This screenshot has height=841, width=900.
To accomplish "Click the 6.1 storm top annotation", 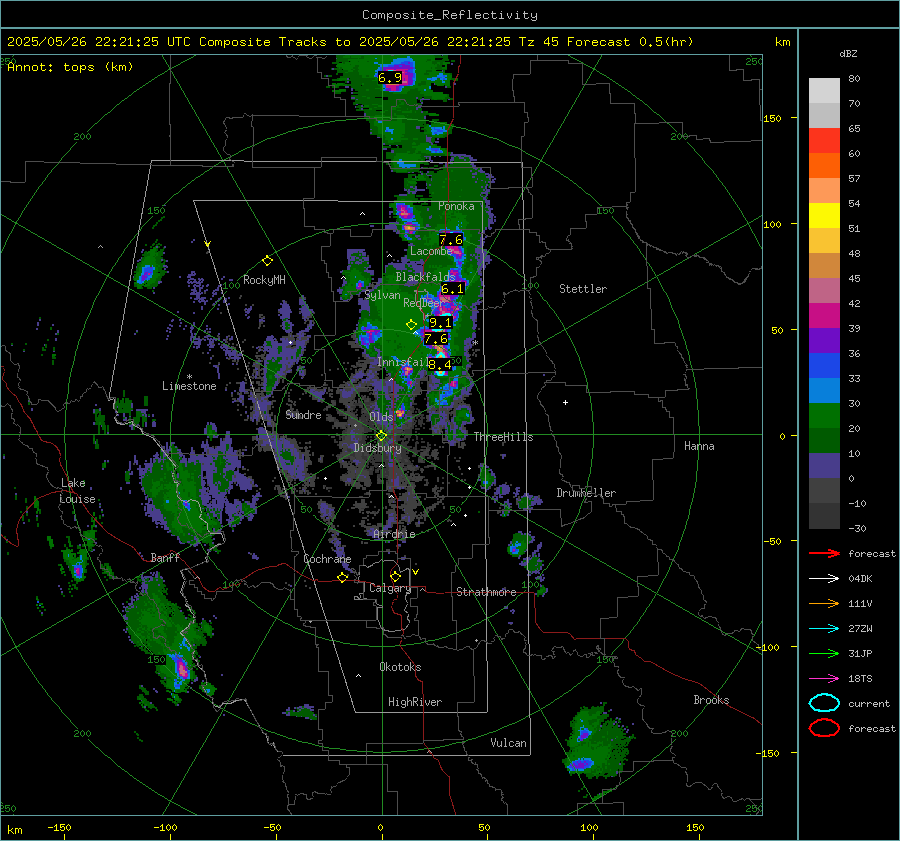I will (x=452, y=289).
